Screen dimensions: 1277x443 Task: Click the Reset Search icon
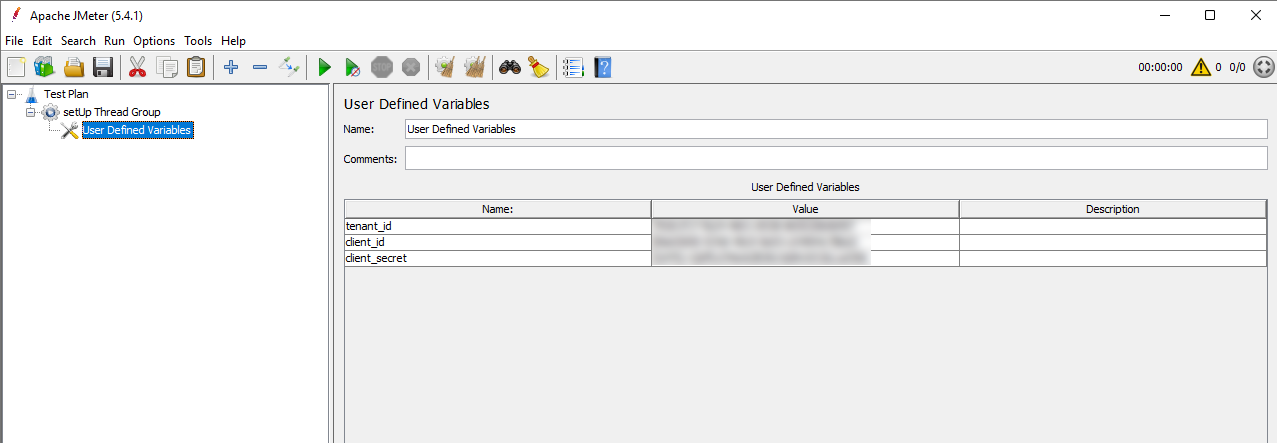[x=538, y=67]
